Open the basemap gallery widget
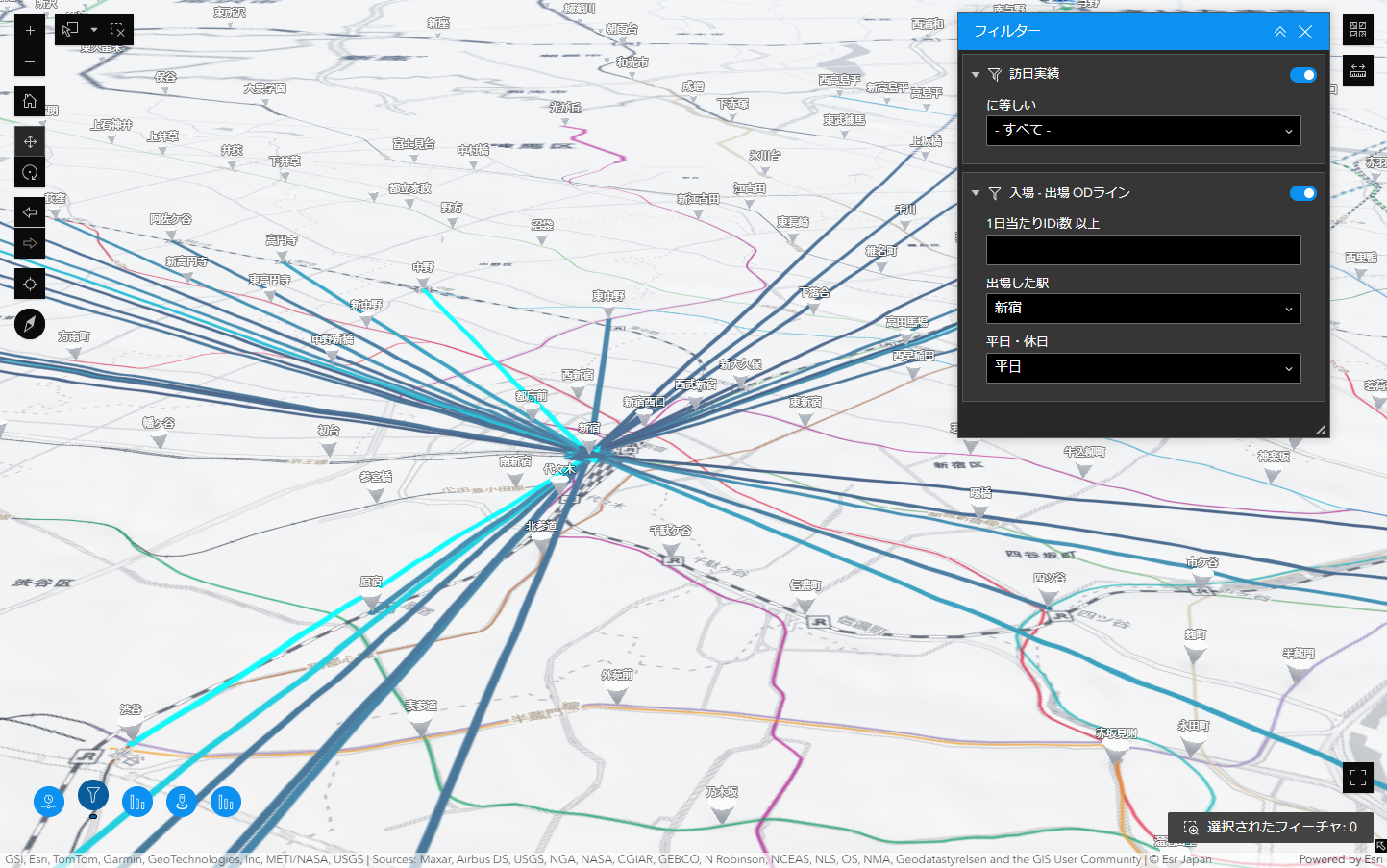Image resolution: width=1387 pixels, height=868 pixels. tap(1357, 31)
